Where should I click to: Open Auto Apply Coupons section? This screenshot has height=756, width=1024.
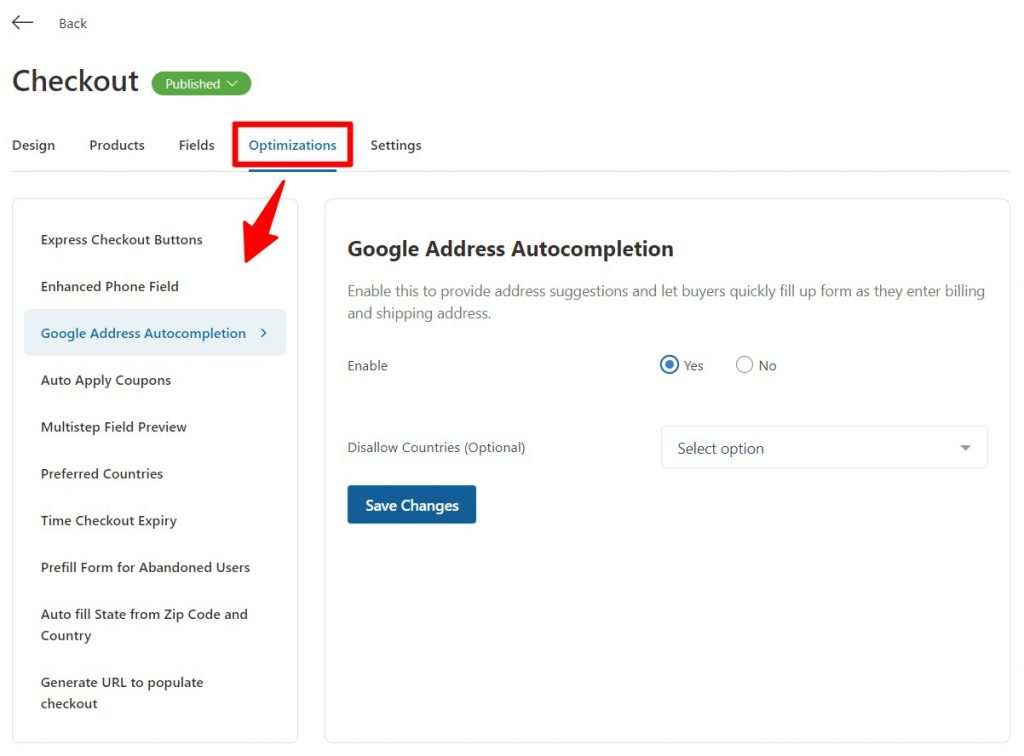(106, 380)
